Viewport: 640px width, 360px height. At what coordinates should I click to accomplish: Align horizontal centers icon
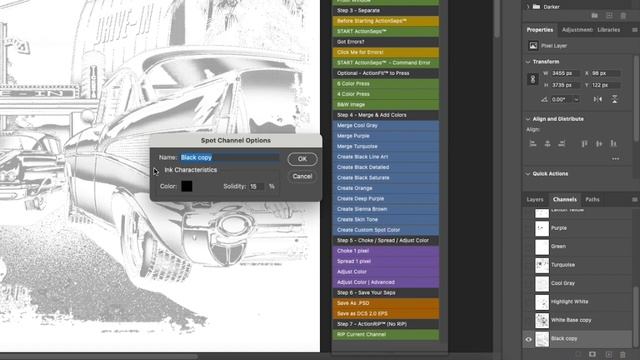click(547, 144)
